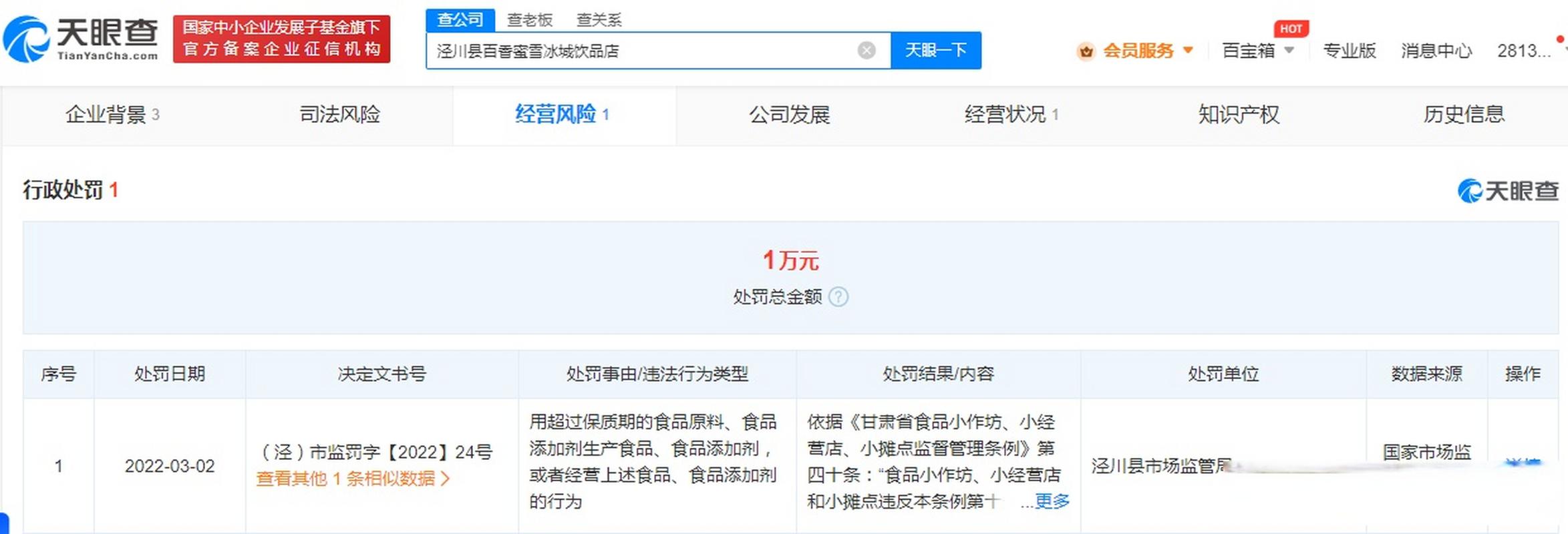Open 查看其他 1 条相似数据 link

coord(353,479)
